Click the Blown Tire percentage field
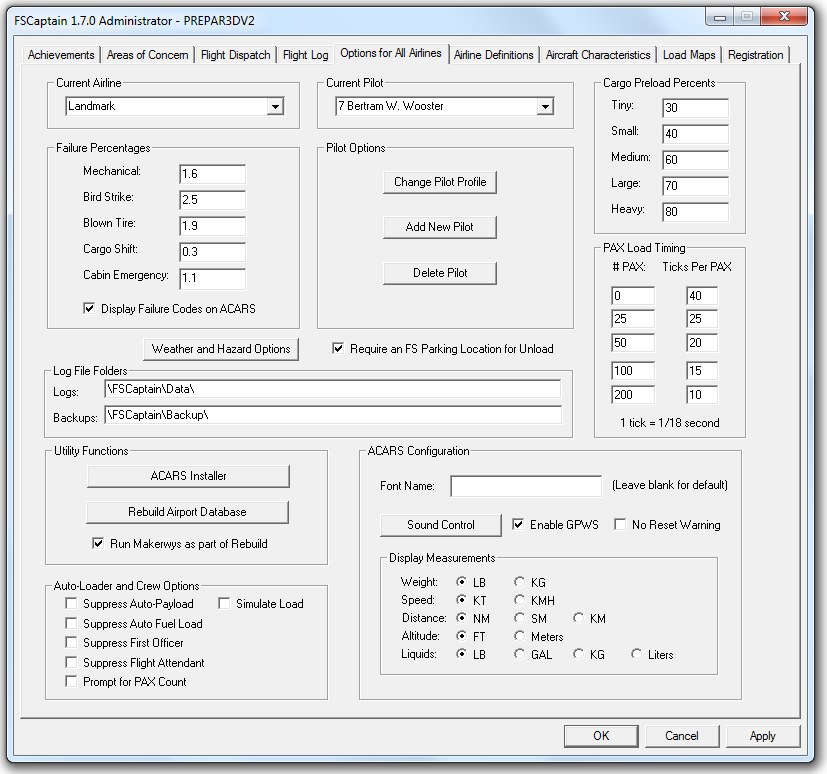Image resolution: width=827 pixels, height=774 pixels. [x=213, y=226]
